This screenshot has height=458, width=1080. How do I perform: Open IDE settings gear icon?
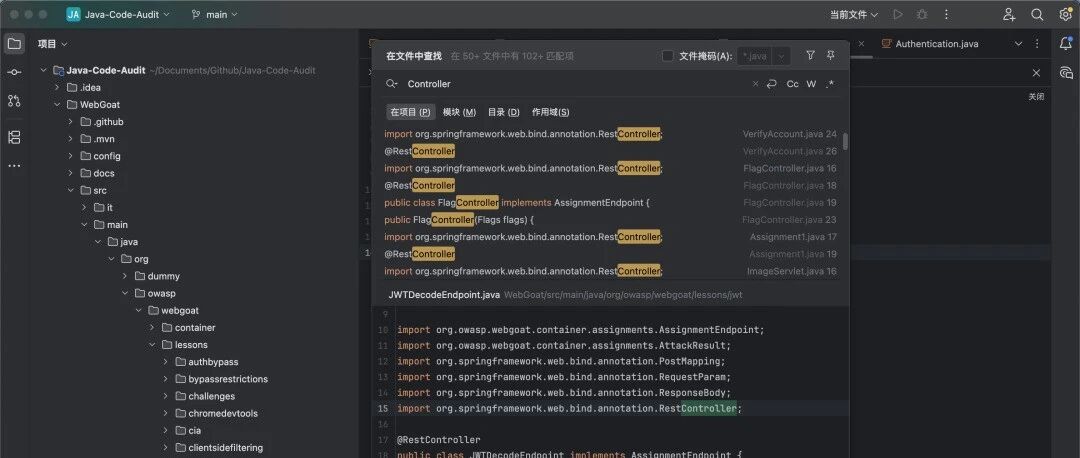1065,14
